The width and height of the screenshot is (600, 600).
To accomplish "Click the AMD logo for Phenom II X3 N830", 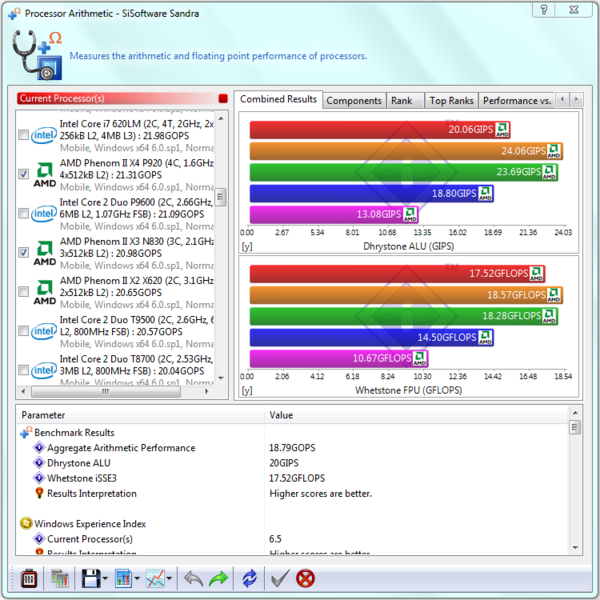I will (45, 253).
